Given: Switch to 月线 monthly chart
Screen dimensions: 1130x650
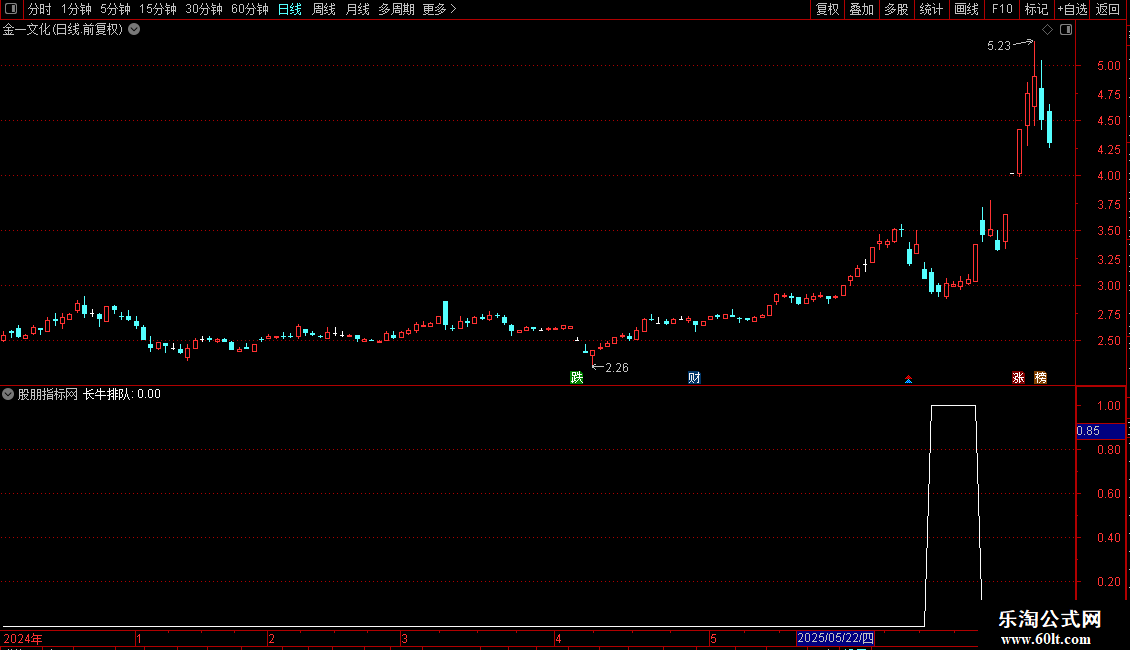Looking at the screenshot, I should pyautogui.click(x=357, y=9).
